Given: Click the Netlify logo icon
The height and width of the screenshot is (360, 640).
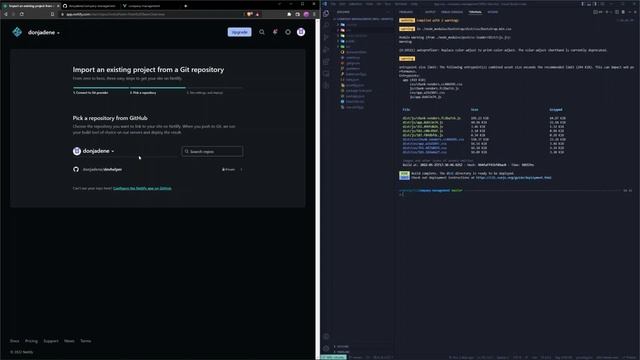Looking at the screenshot, I should click(17, 32).
